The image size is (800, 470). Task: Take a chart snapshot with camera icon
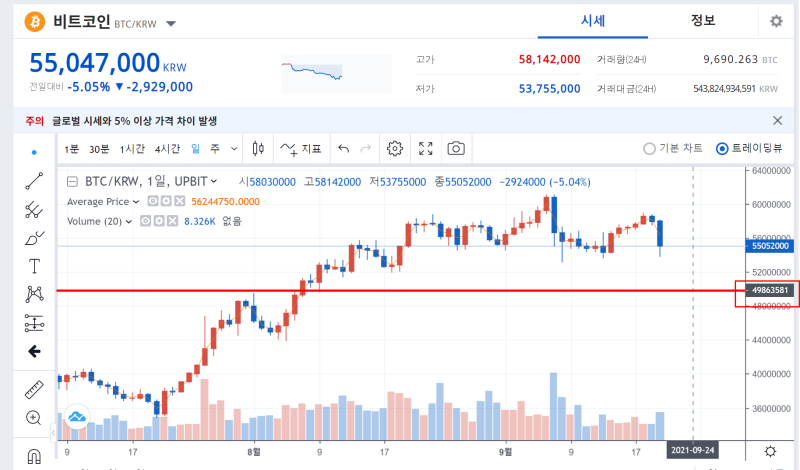[456, 149]
